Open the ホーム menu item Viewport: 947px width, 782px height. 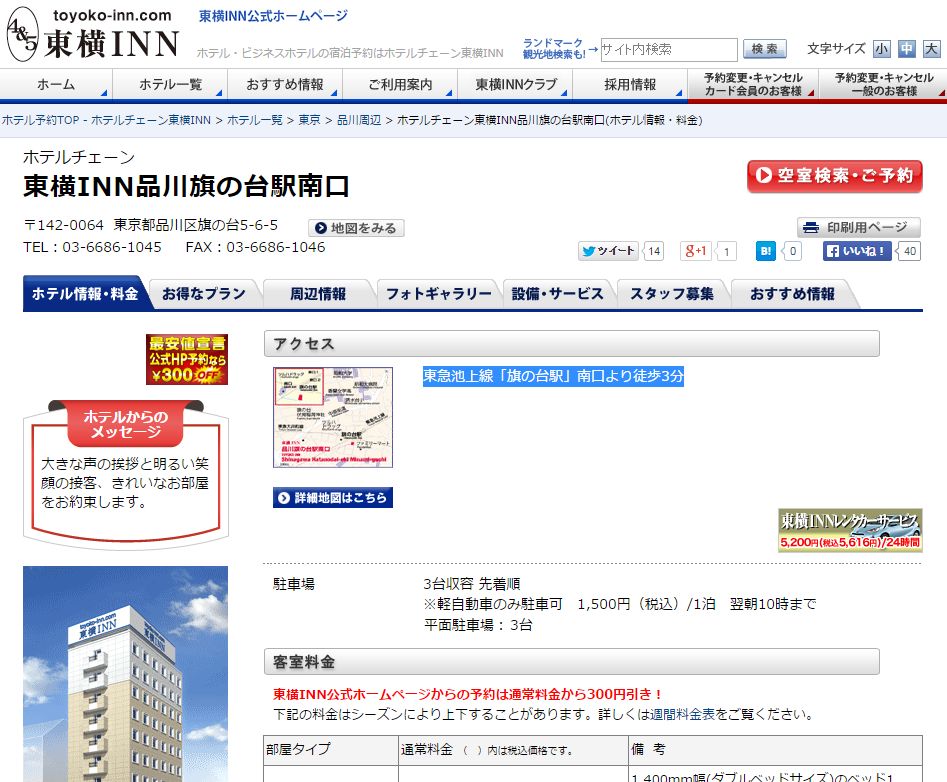(56, 85)
